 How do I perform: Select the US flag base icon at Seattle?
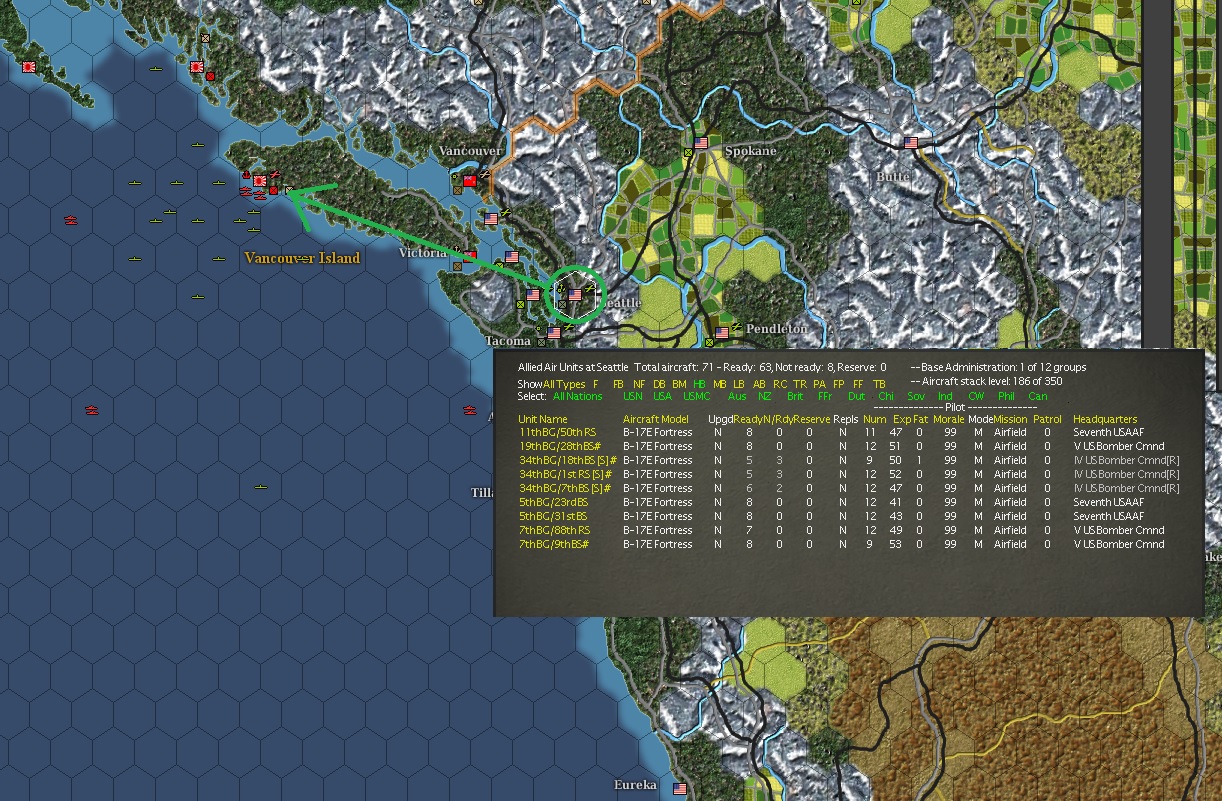[575, 296]
